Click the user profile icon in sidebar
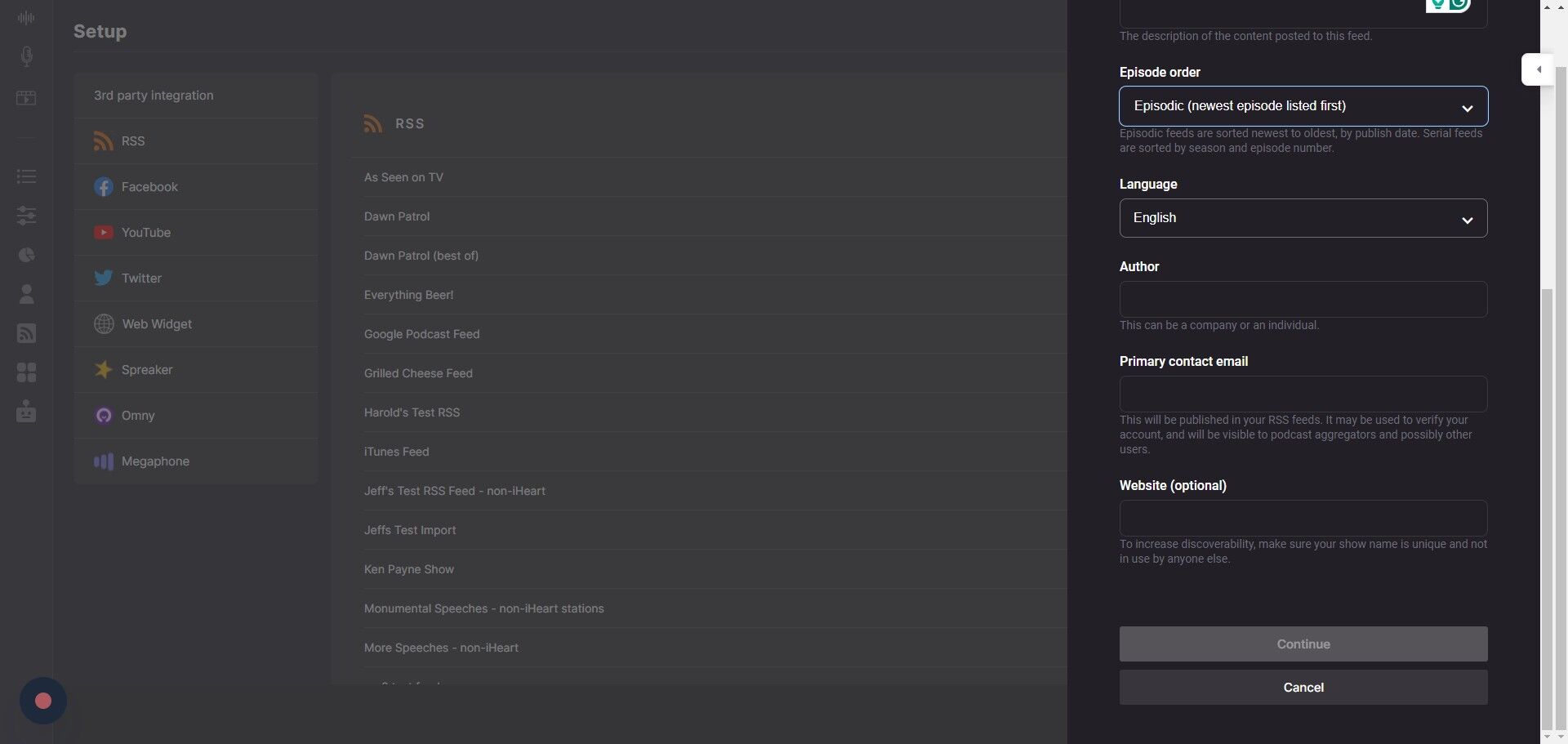The width and height of the screenshot is (1568, 744). coord(26,294)
